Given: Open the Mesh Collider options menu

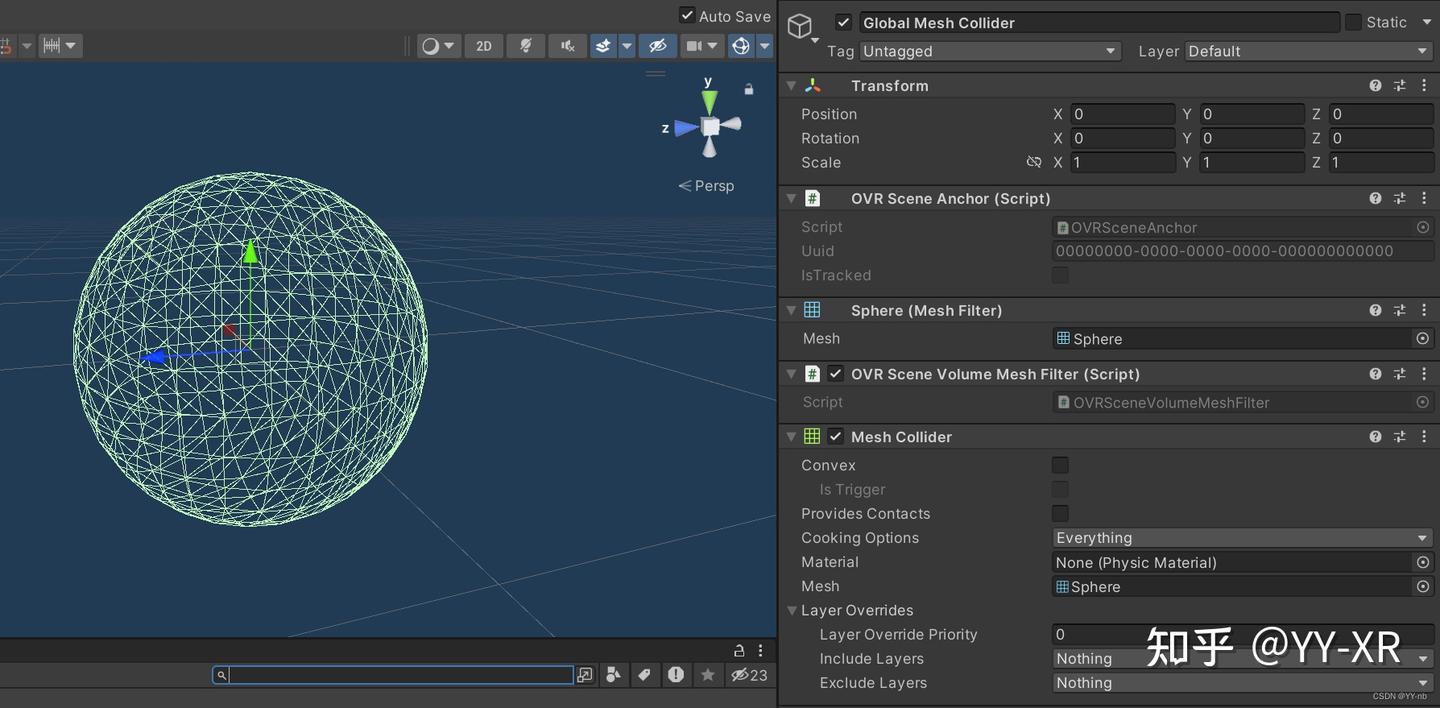Looking at the screenshot, I should [x=1424, y=436].
